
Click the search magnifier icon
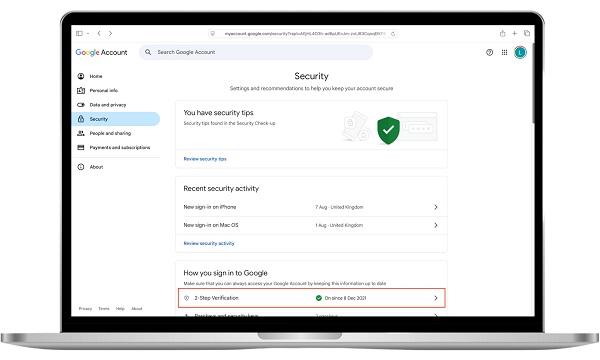pyautogui.click(x=148, y=52)
